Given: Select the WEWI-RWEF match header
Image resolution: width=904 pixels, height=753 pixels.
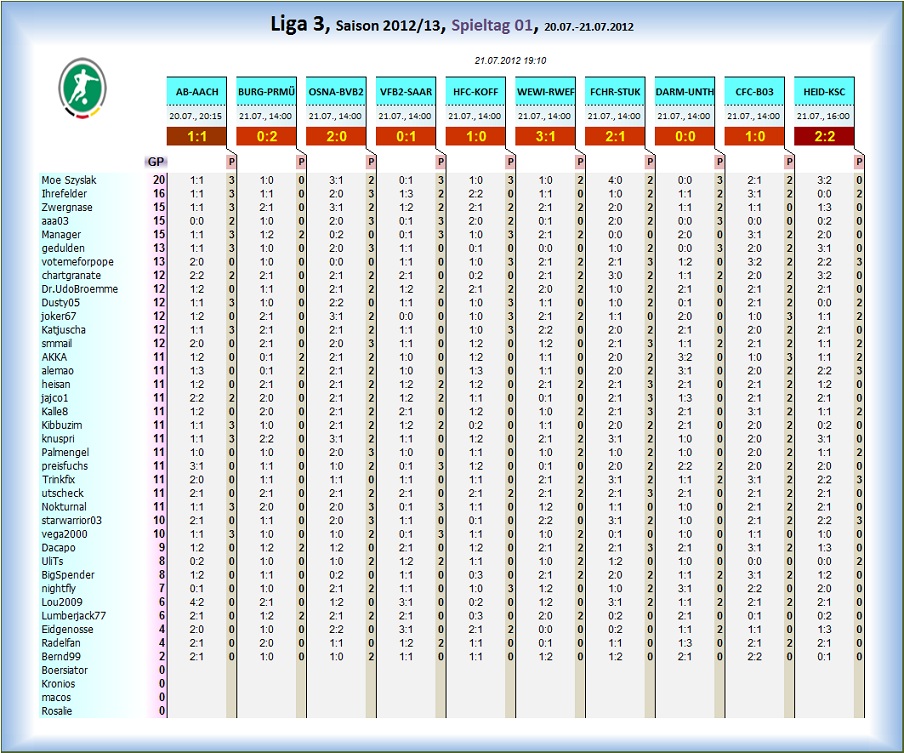Looking at the screenshot, I should tap(545, 92).
